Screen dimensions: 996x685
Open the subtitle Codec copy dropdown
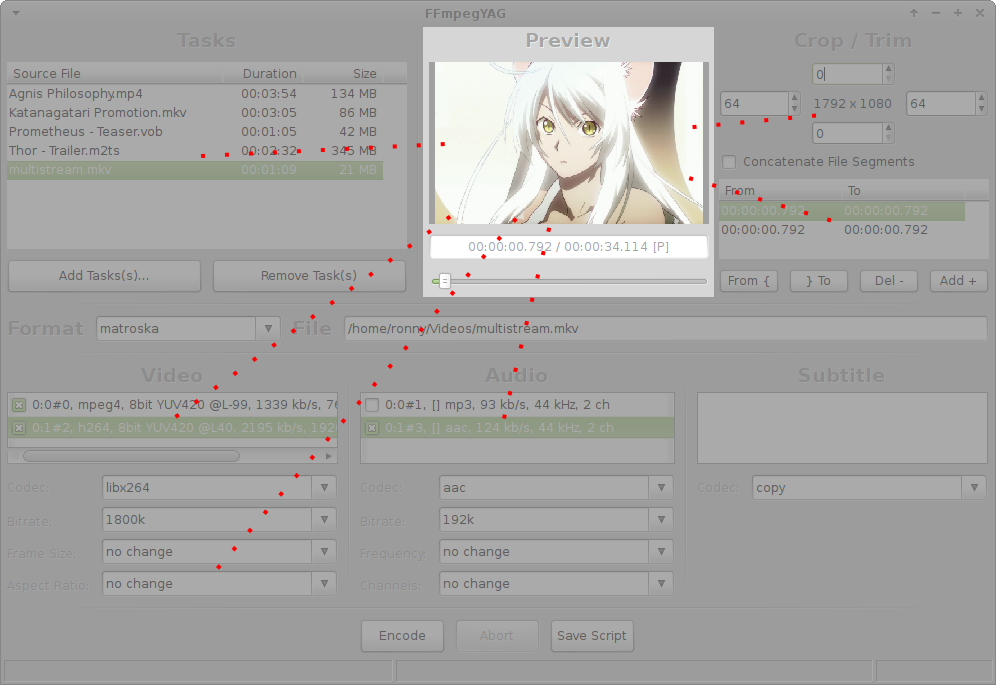coord(974,487)
